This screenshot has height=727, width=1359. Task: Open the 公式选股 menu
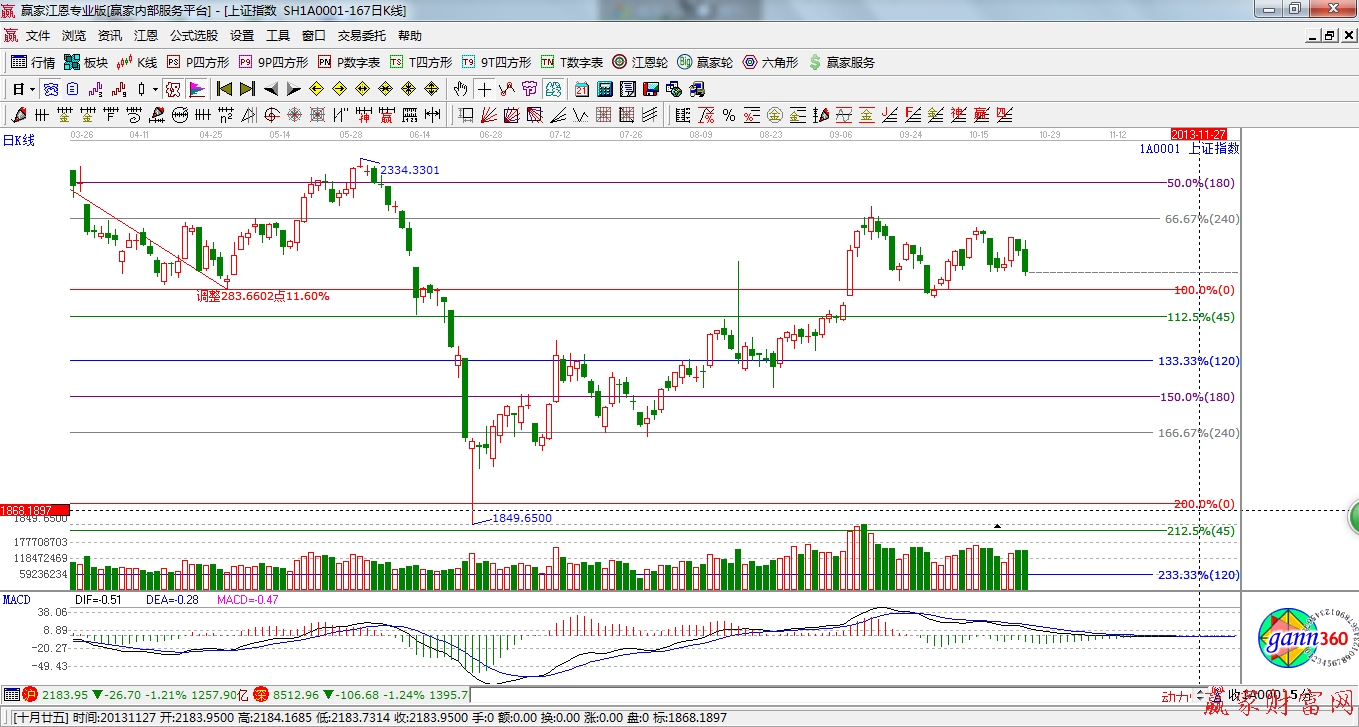pos(193,36)
